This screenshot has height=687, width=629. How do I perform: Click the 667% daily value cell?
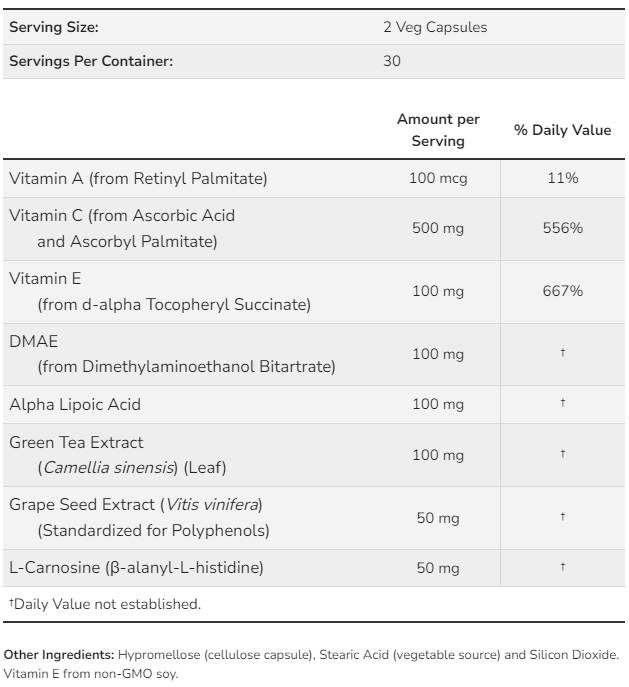click(562, 291)
